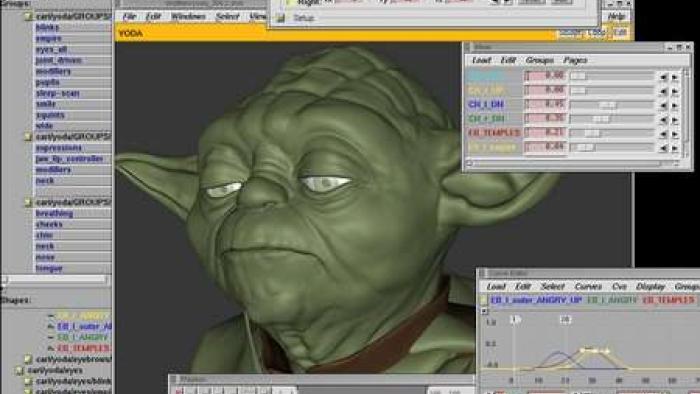Open File menu in YODA window
The height and width of the screenshot is (394, 700).
pyautogui.click(x=129, y=17)
